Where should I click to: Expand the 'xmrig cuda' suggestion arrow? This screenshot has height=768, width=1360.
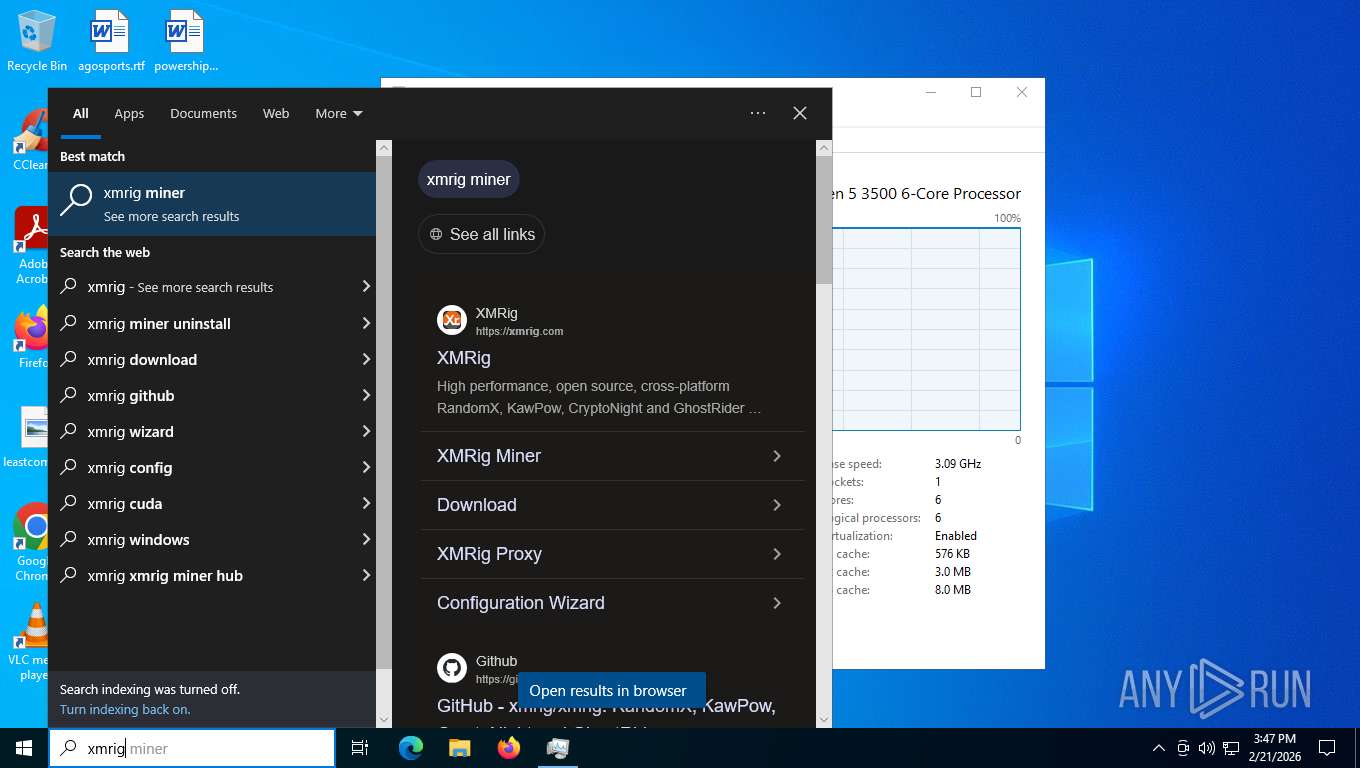tap(366, 503)
